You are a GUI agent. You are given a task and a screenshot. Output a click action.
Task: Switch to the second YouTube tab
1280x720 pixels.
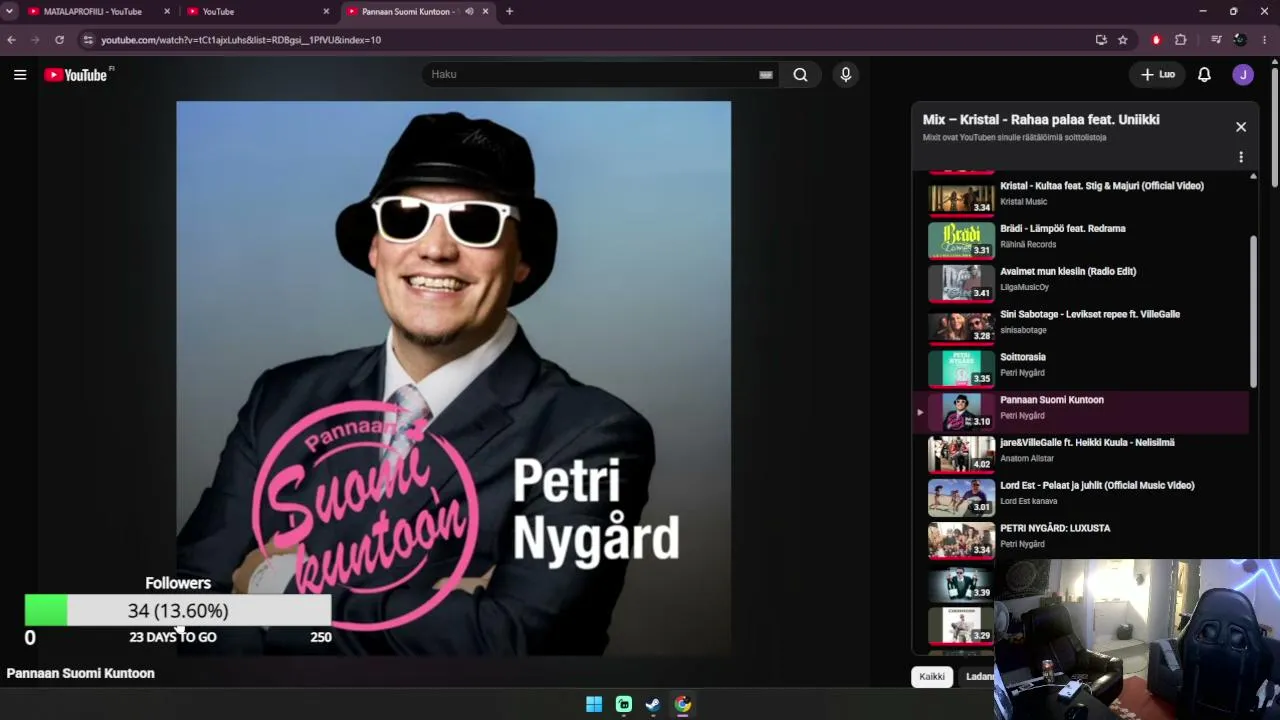tap(258, 11)
